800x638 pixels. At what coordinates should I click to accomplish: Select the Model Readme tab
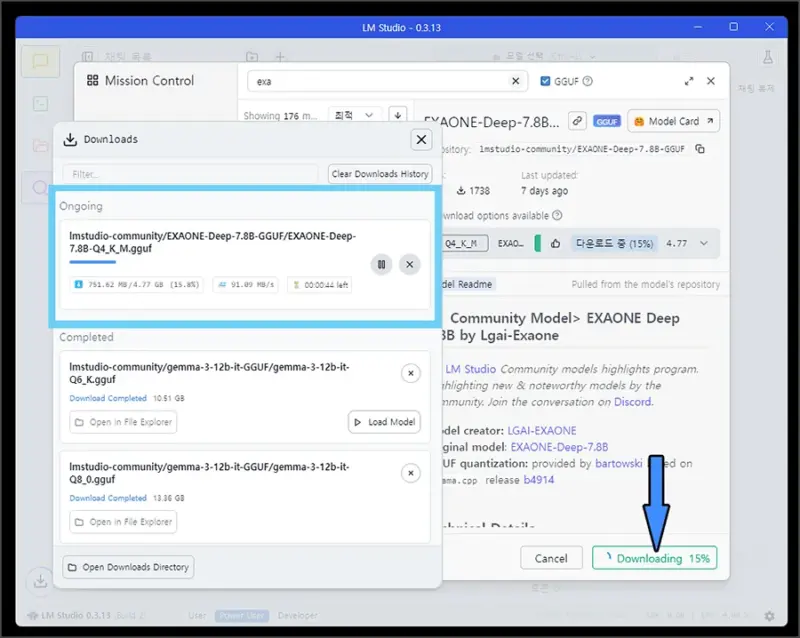click(468, 284)
